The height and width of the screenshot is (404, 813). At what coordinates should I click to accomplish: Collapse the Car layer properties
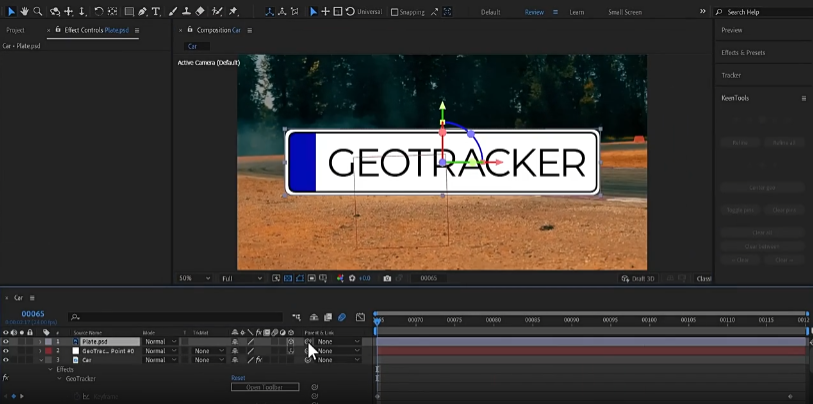pyautogui.click(x=40, y=360)
